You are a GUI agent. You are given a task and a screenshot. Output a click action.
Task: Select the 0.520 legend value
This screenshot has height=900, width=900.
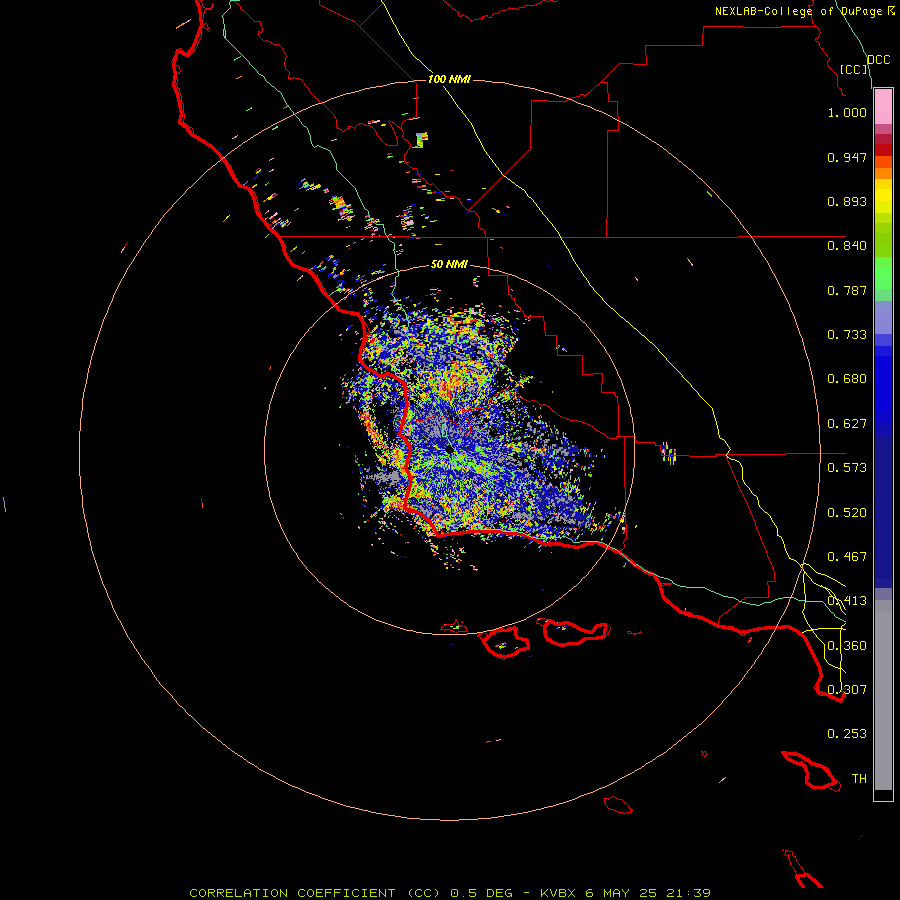[847, 513]
